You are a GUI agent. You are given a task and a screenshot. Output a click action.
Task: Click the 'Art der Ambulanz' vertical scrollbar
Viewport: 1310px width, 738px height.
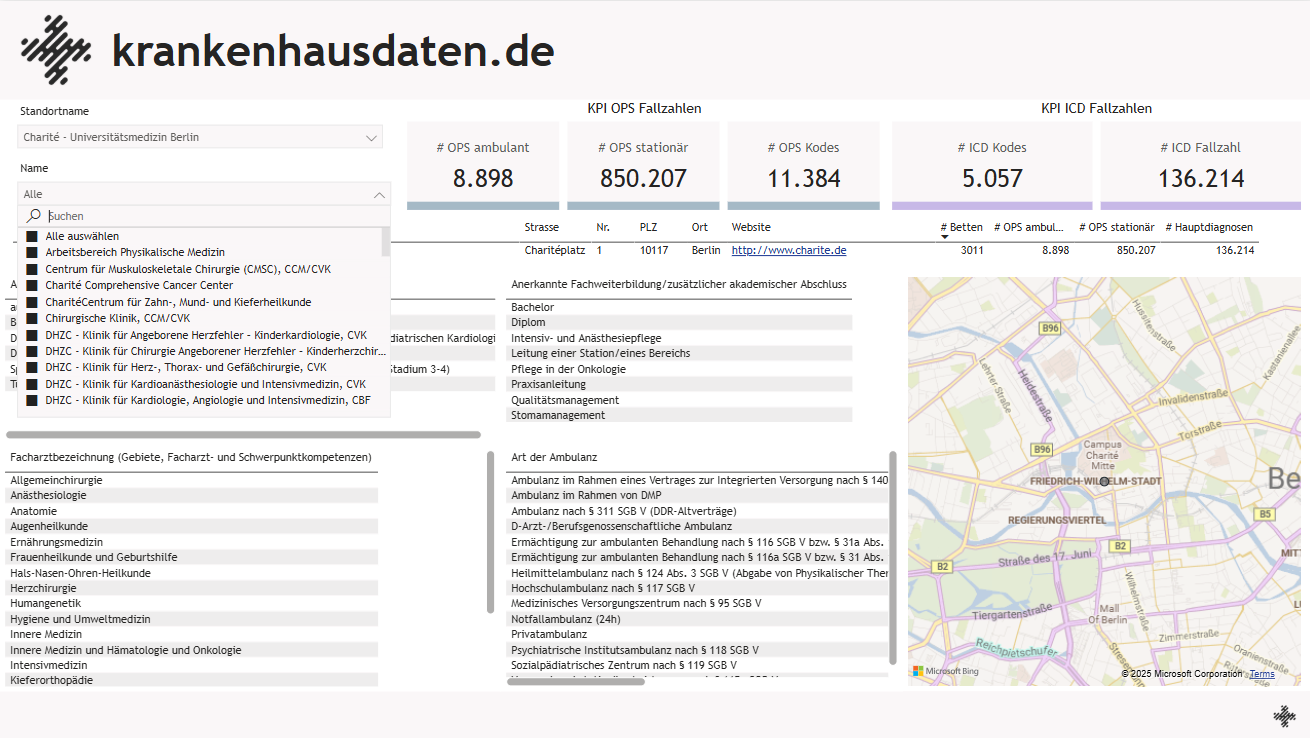coord(893,557)
